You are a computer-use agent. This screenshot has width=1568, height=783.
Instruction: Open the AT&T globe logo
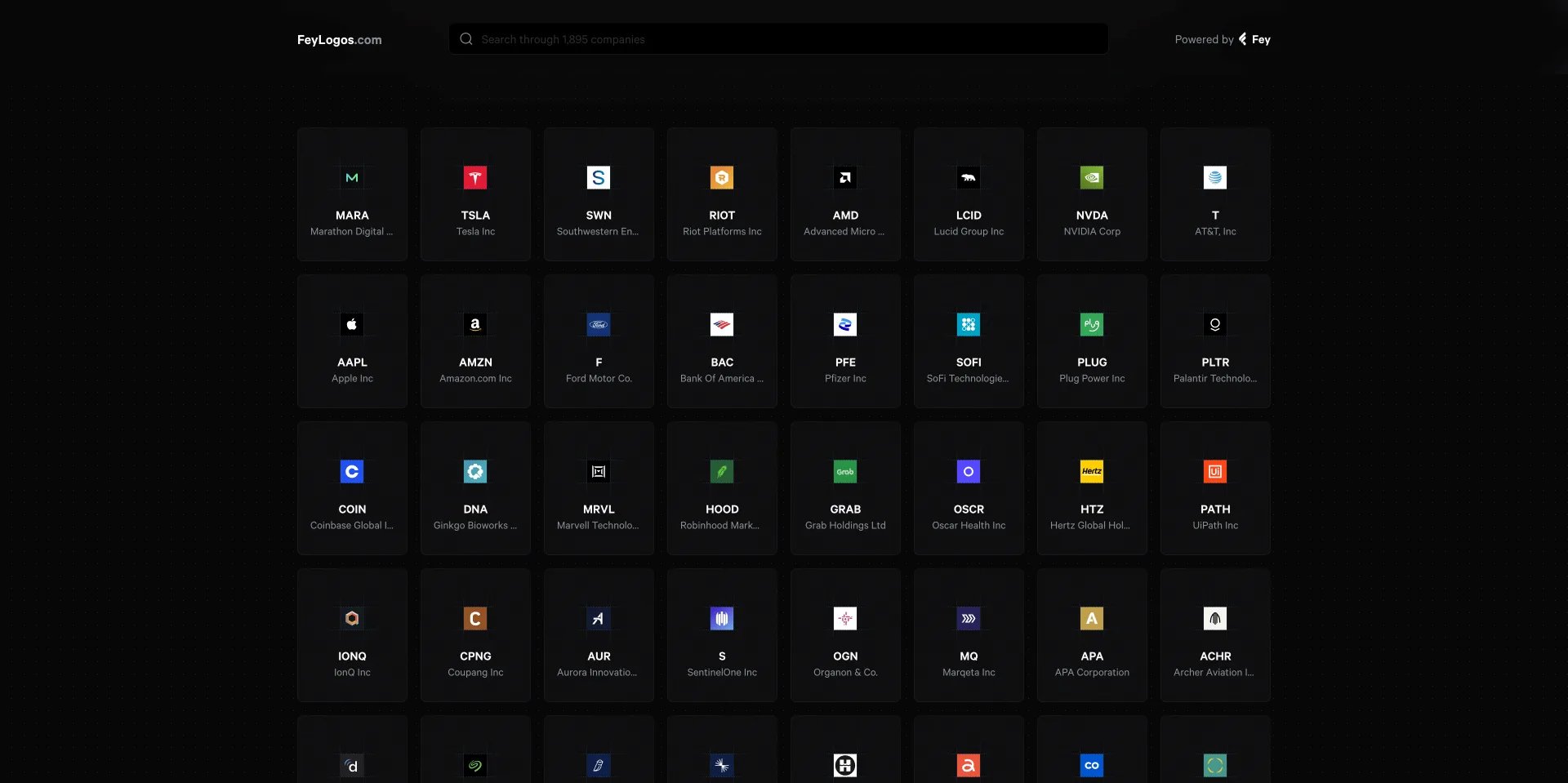[1215, 177]
